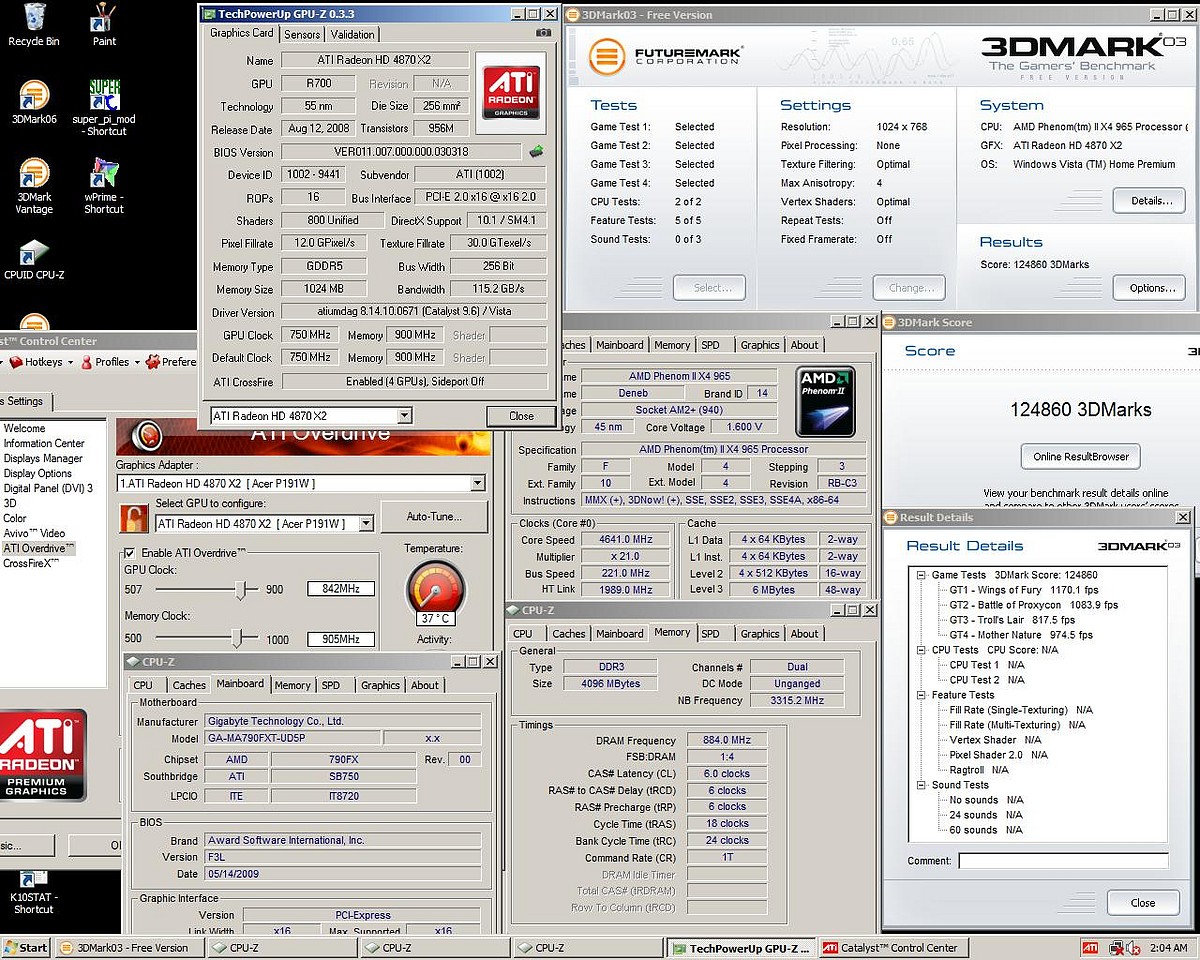The height and width of the screenshot is (960, 1200).
Task: Click the Start button on the taskbar
Action: 26,947
